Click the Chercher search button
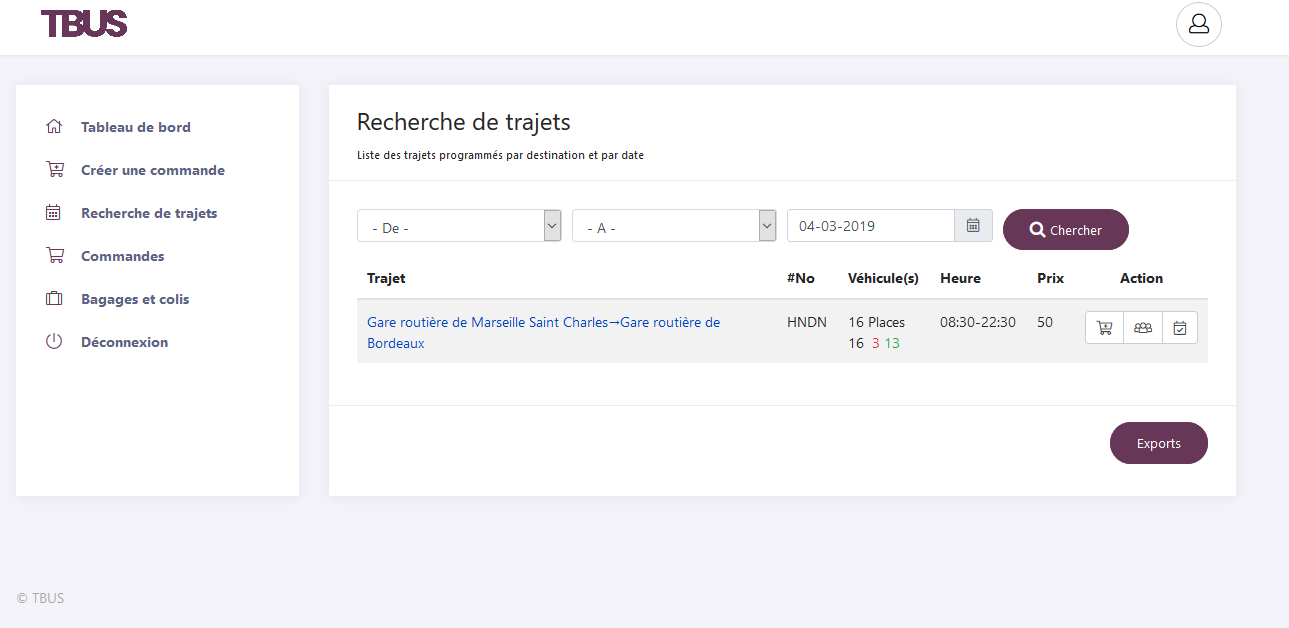This screenshot has width=1289, height=628. (x=1066, y=229)
